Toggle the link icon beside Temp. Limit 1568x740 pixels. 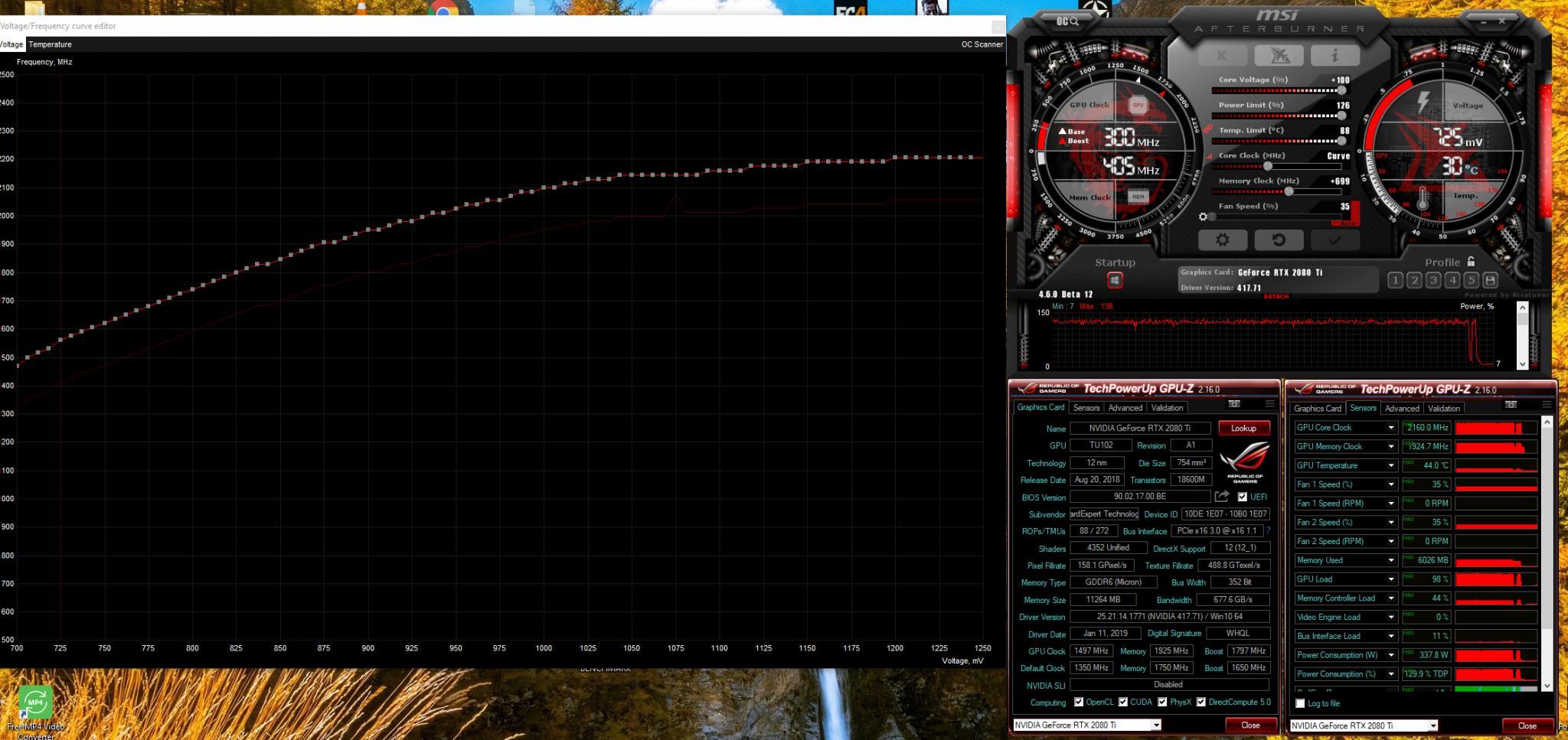[1207, 129]
